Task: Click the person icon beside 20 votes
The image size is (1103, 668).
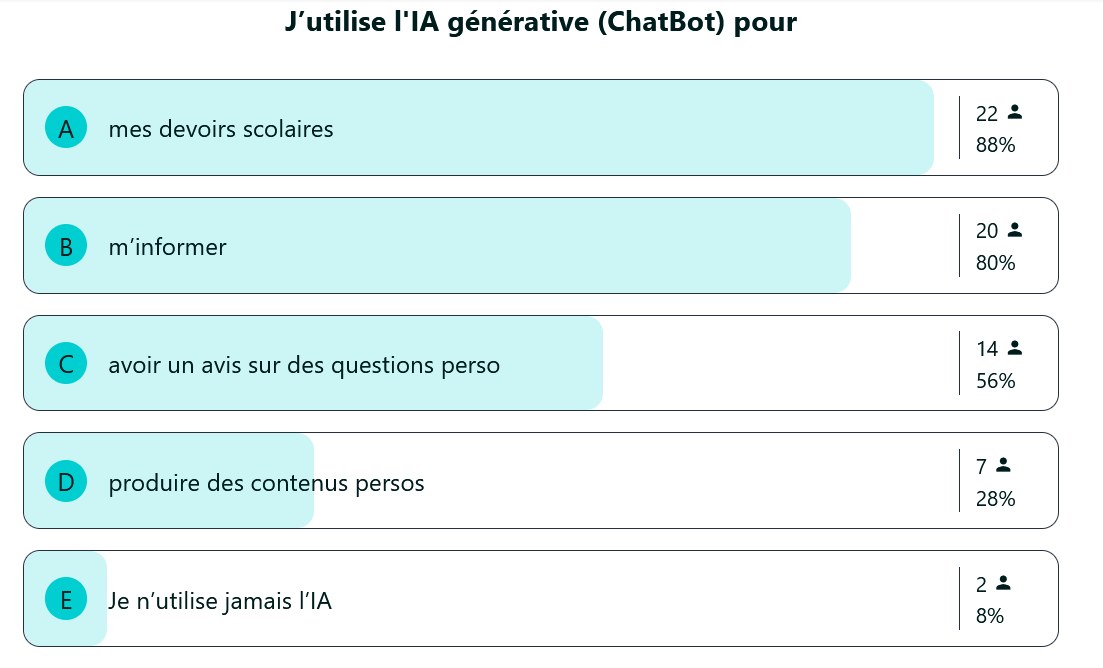Action: 1014,230
